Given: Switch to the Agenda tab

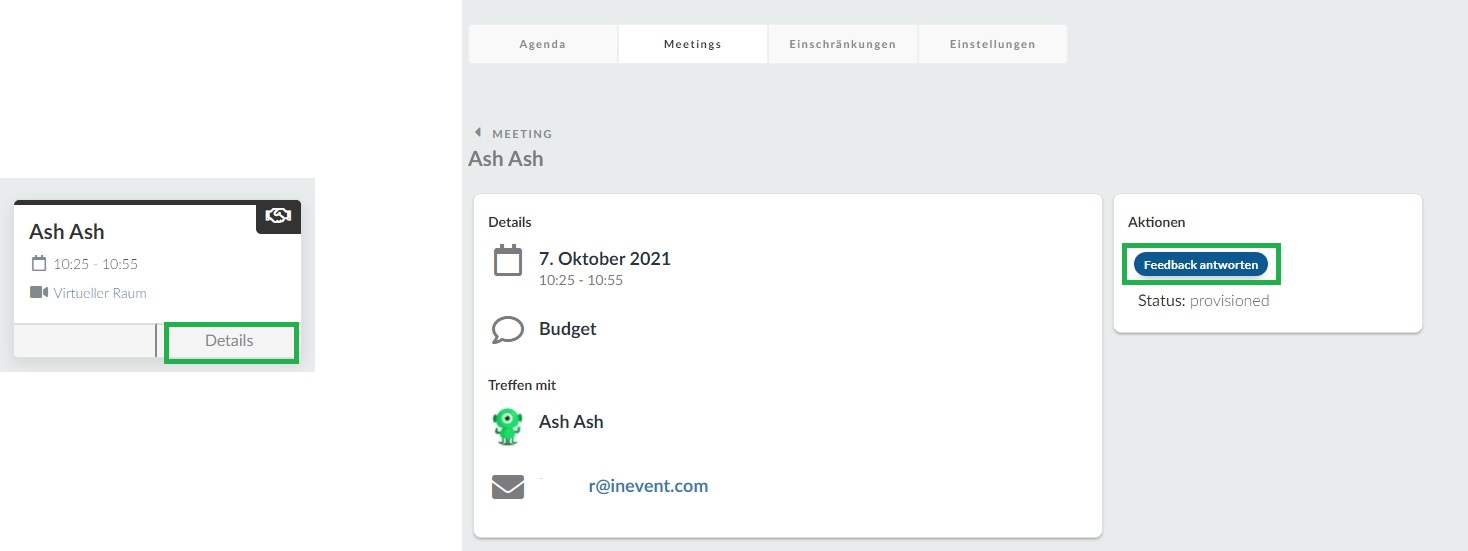Looking at the screenshot, I should coord(543,44).
